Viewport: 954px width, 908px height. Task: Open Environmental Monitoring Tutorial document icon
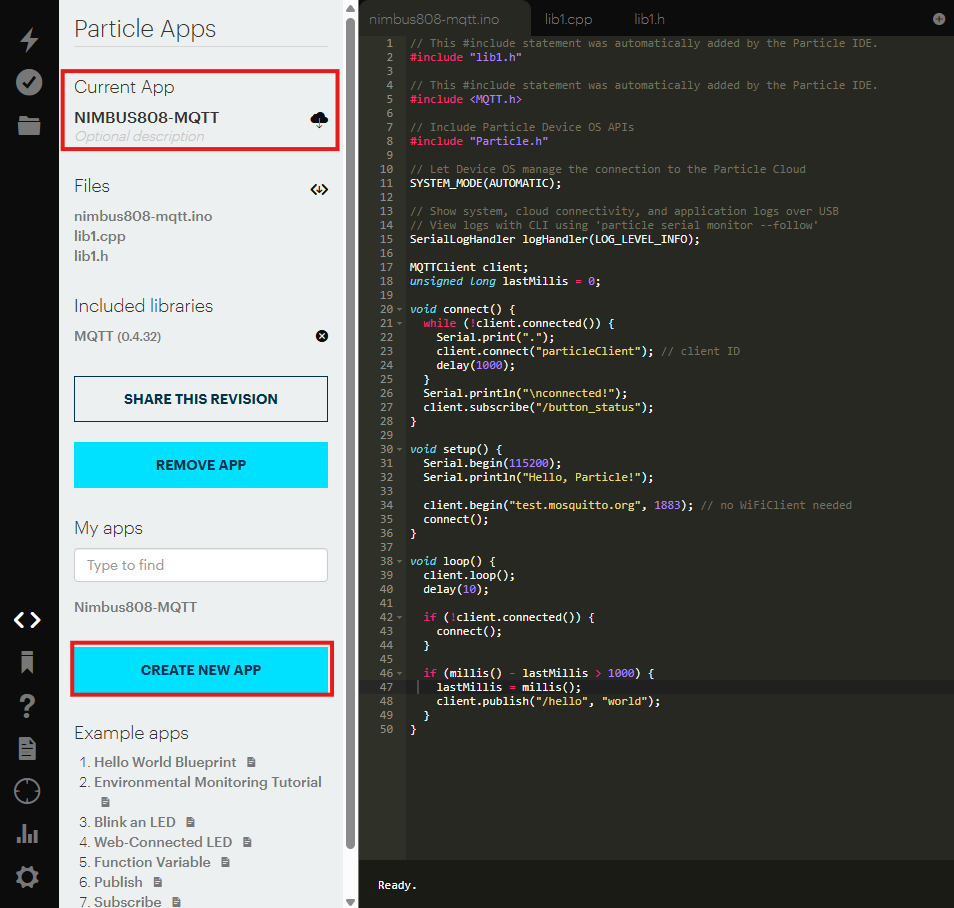[105, 802]
